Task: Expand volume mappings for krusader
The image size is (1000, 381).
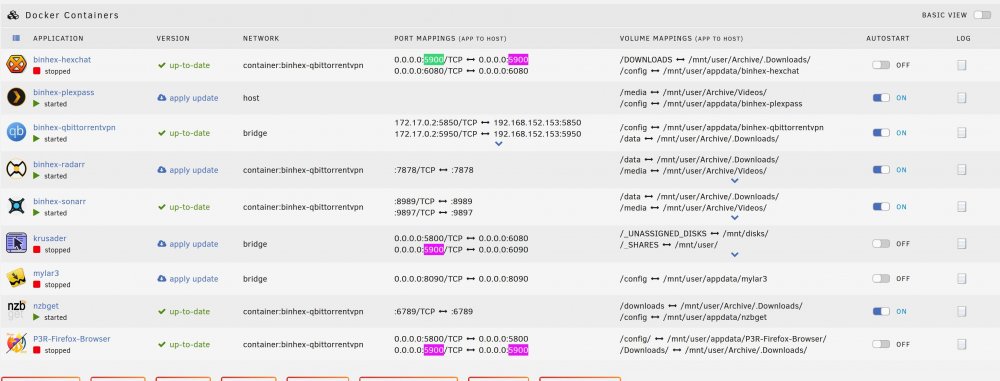Action: (734, 255)
